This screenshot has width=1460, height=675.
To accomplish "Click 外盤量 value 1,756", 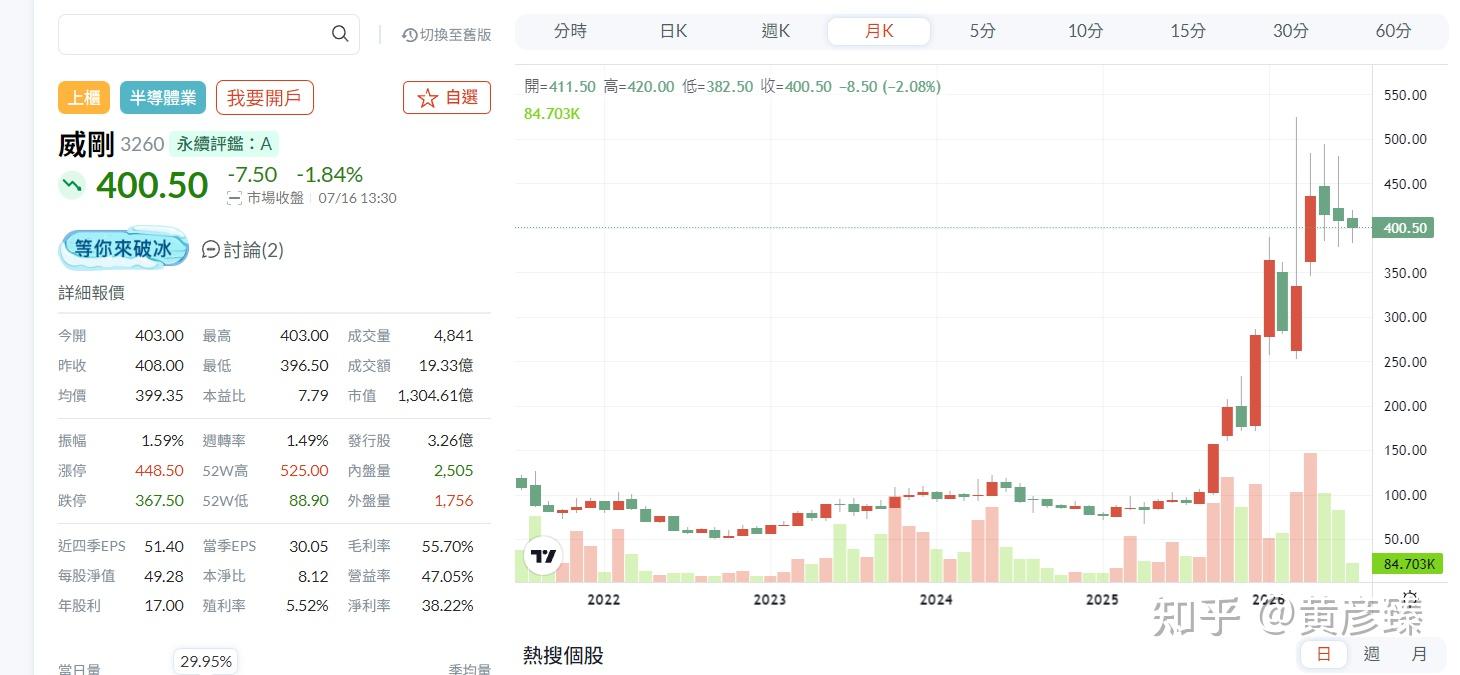I will click(x=454, y=500).
